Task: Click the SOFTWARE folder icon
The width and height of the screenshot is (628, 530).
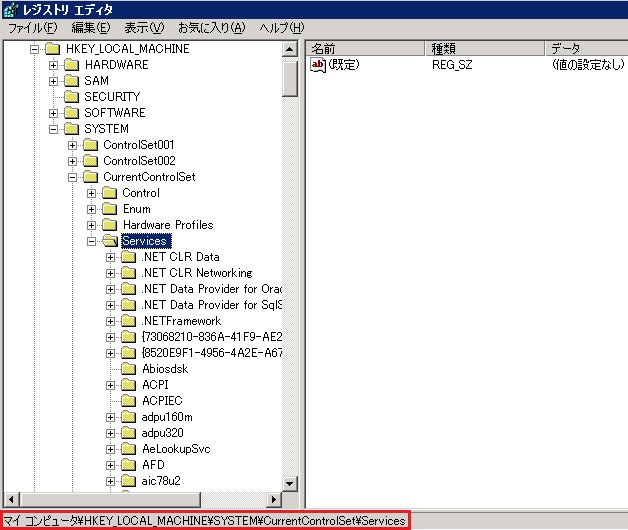Action: (72, 113)
